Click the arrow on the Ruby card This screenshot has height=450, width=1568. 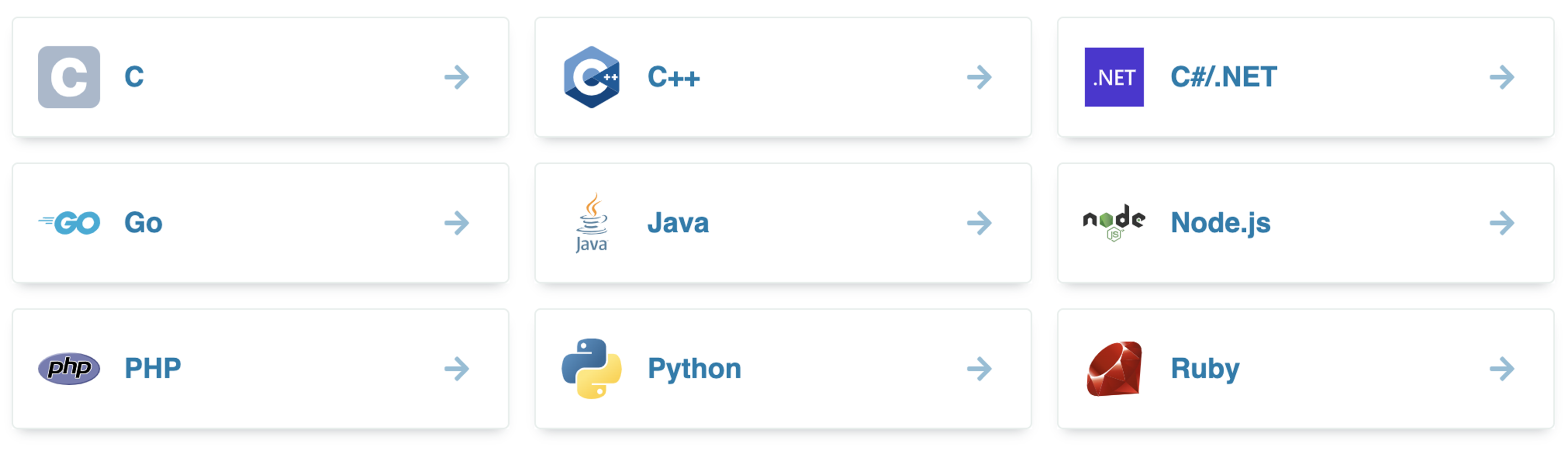click(1502, 368)
